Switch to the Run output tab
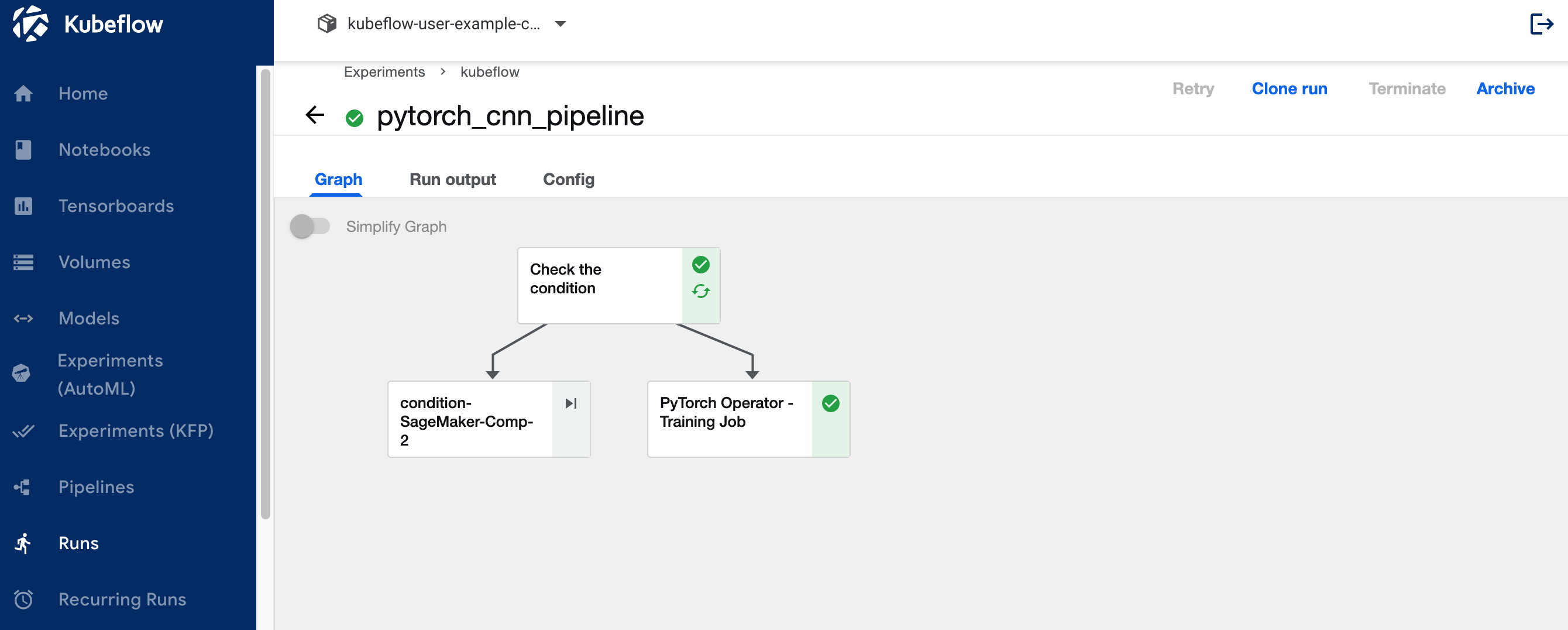This screenshot has width=1568, height=630. [x=452, y=179]
